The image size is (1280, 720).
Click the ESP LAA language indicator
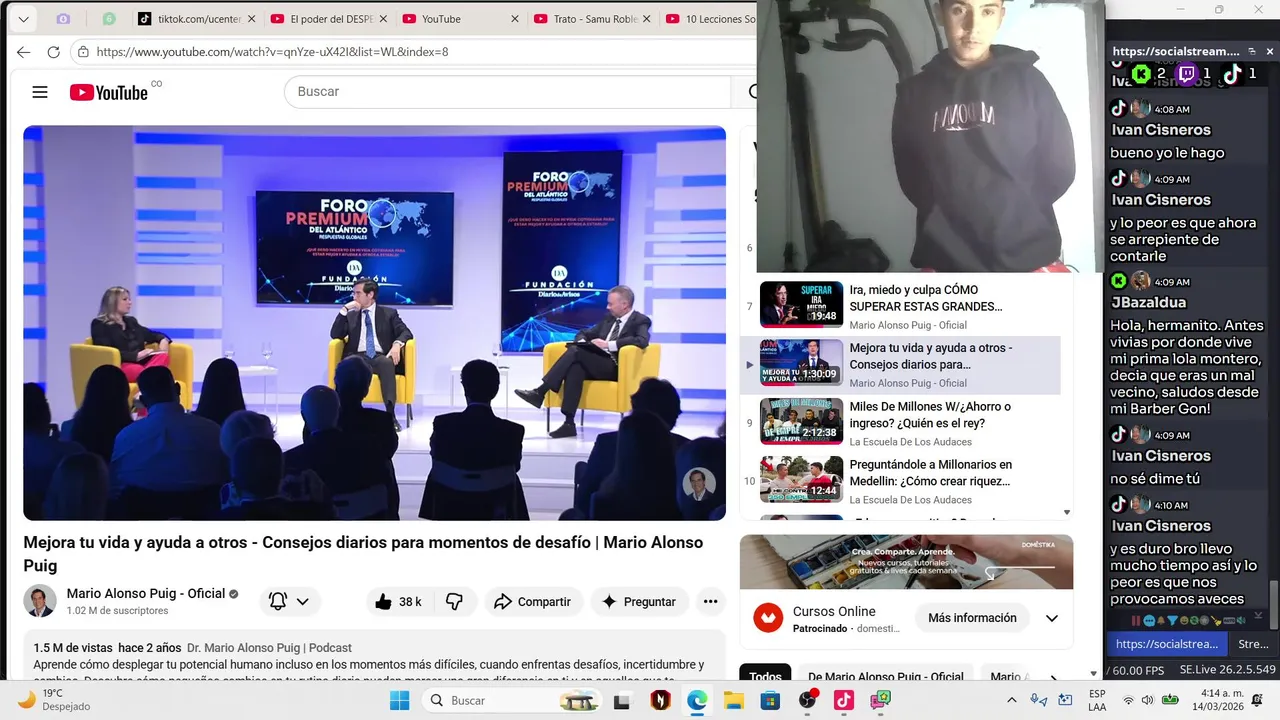click(1097, 700)
